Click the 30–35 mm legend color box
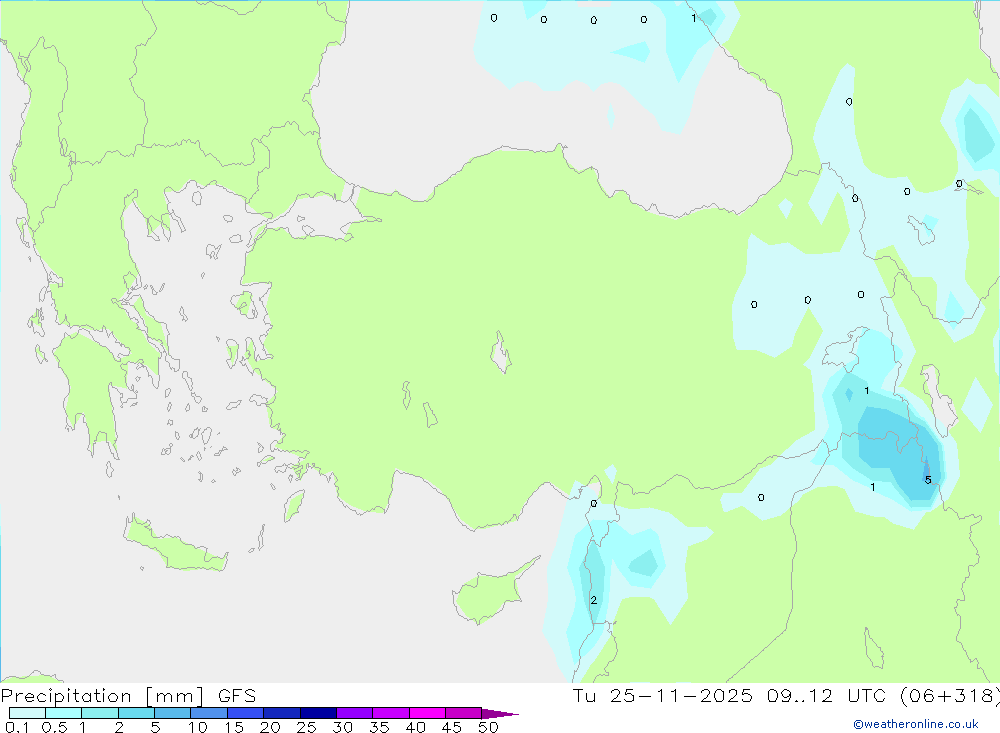 pyautogui.click(x=355, y=713)
